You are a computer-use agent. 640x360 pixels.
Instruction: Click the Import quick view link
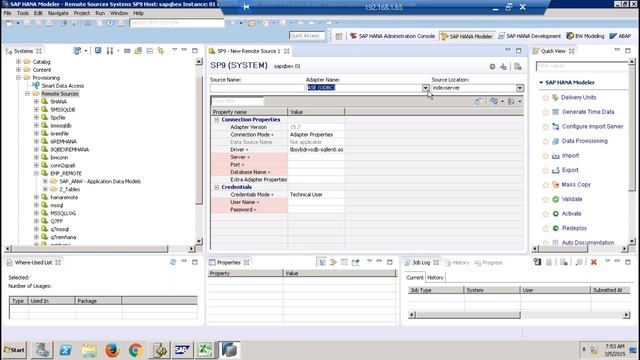[x=570, y=156]
